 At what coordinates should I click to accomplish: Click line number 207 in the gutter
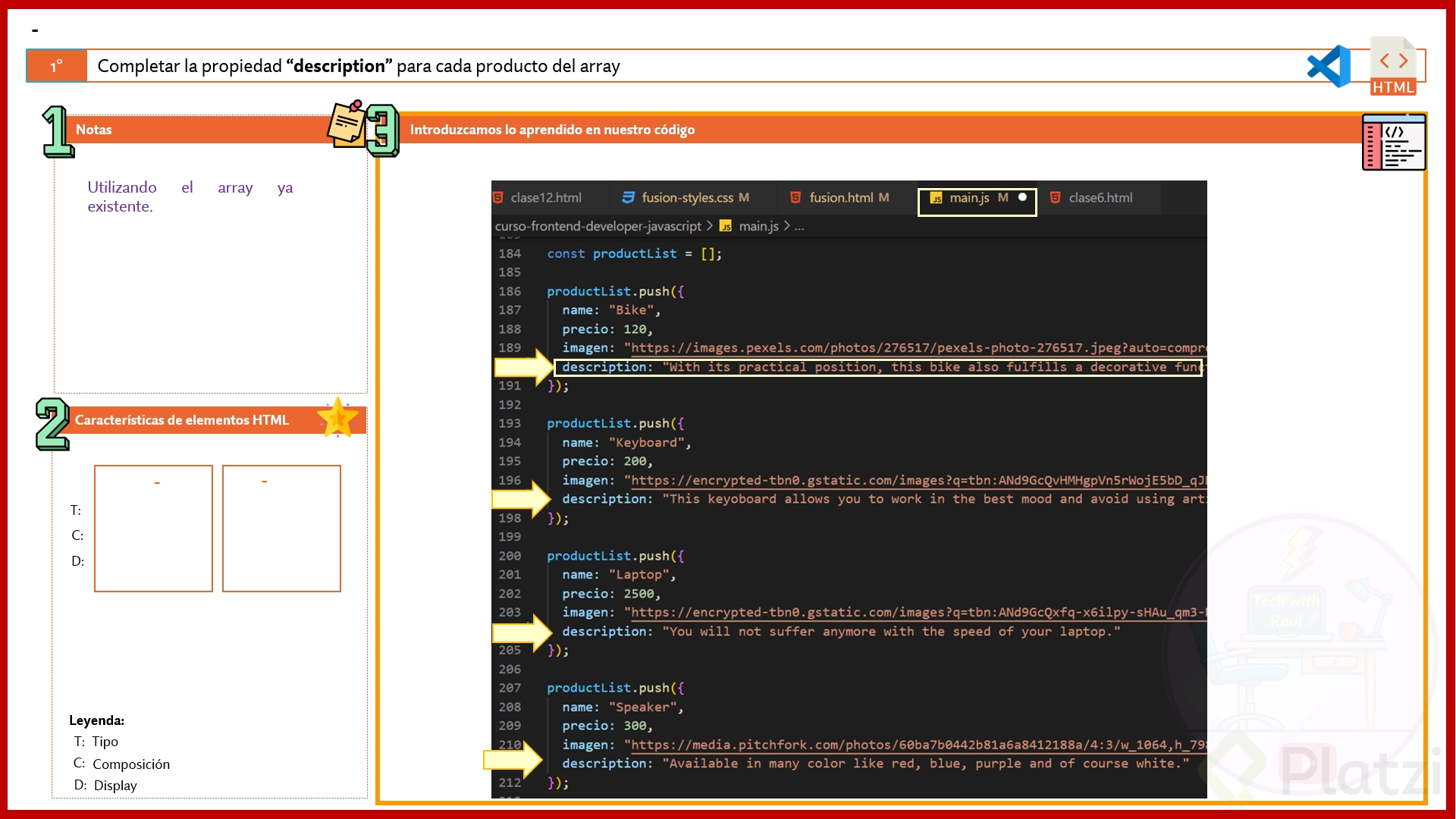(510, 689)
